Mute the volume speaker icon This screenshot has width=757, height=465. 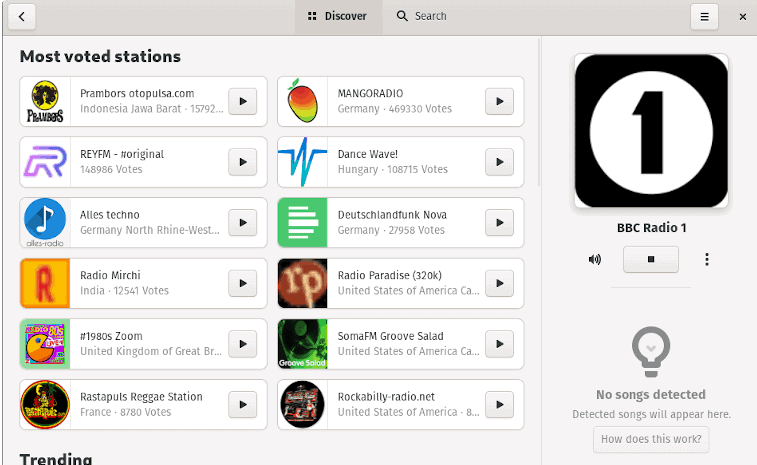point(595,260)
